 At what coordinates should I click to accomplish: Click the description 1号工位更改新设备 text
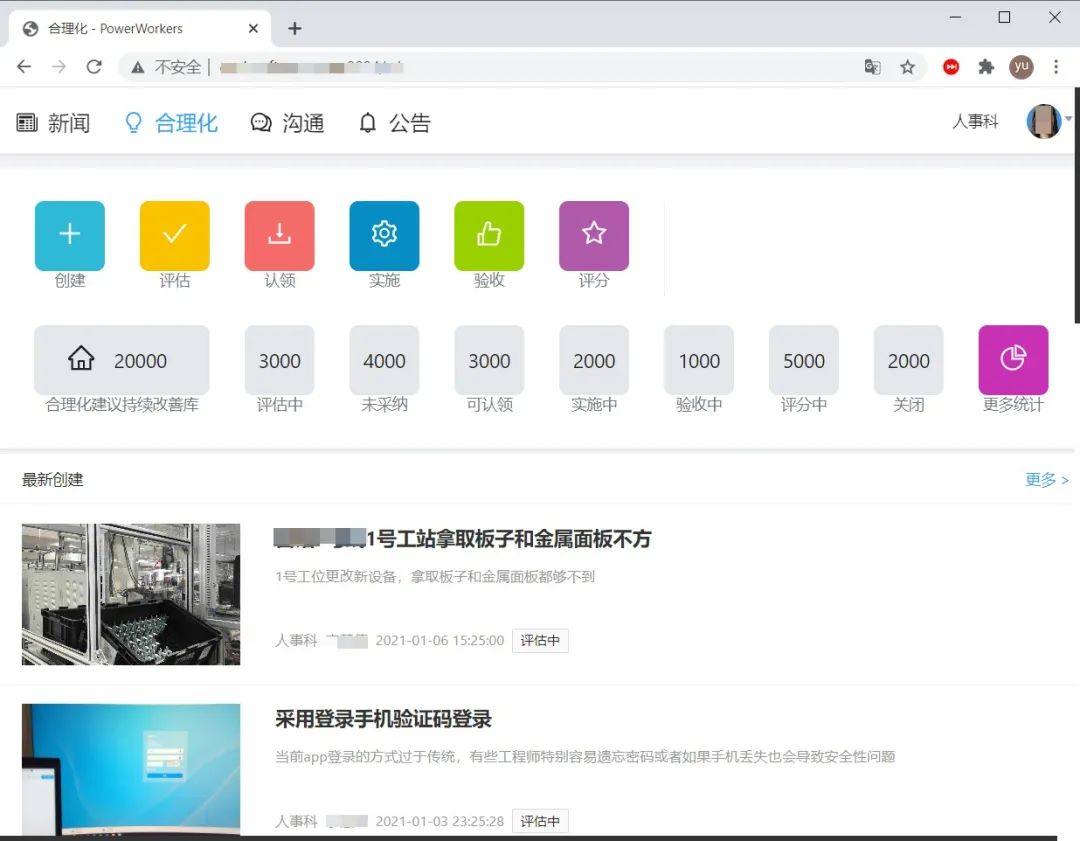[435, 577]
